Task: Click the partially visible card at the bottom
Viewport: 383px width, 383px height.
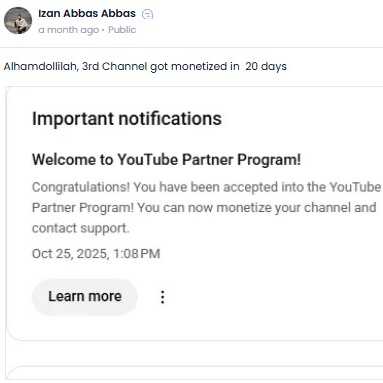Action: (195, 373)
